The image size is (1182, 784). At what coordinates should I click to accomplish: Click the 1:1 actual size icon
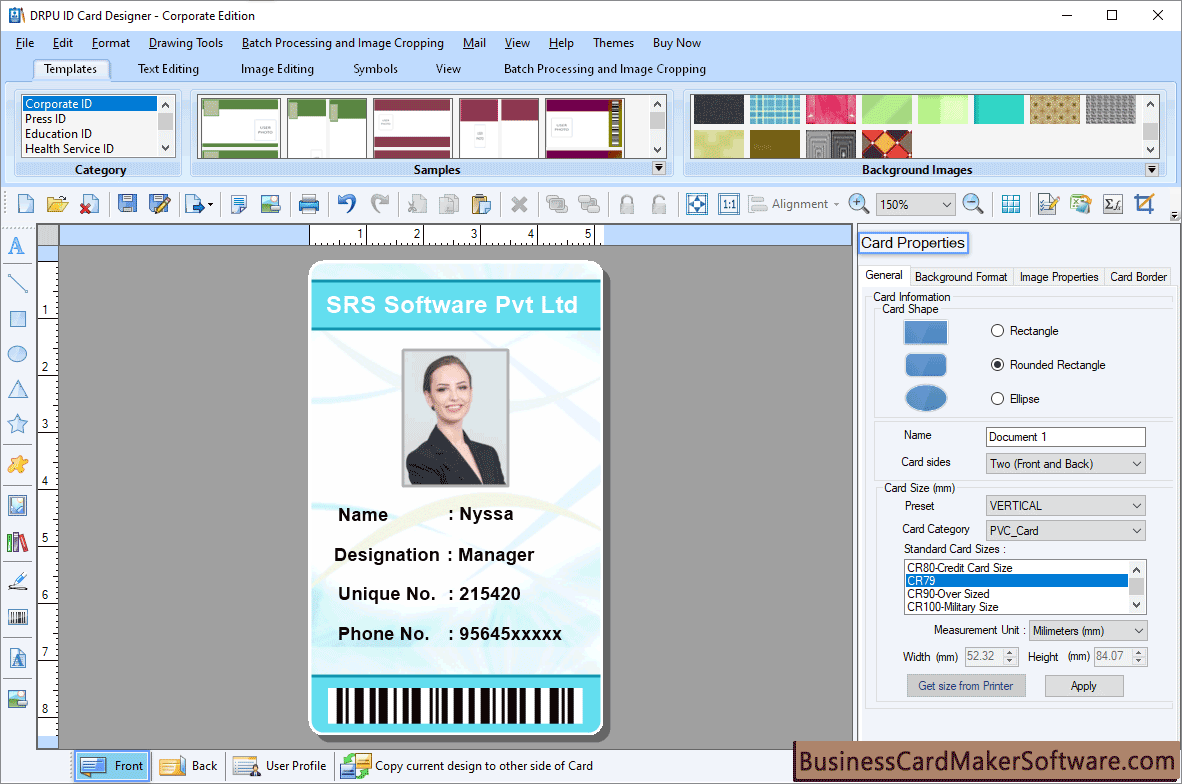coord(729,203)
